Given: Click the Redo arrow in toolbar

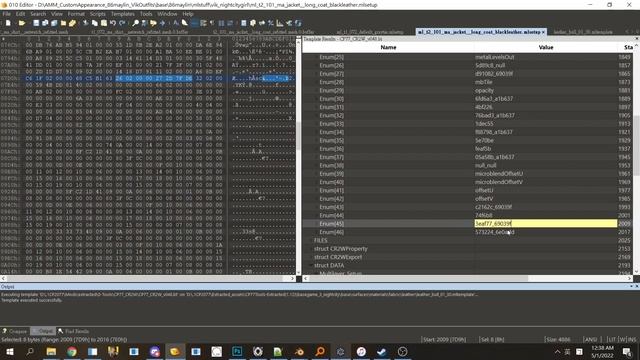Looking at the screenshot, I should pos(122,23).
